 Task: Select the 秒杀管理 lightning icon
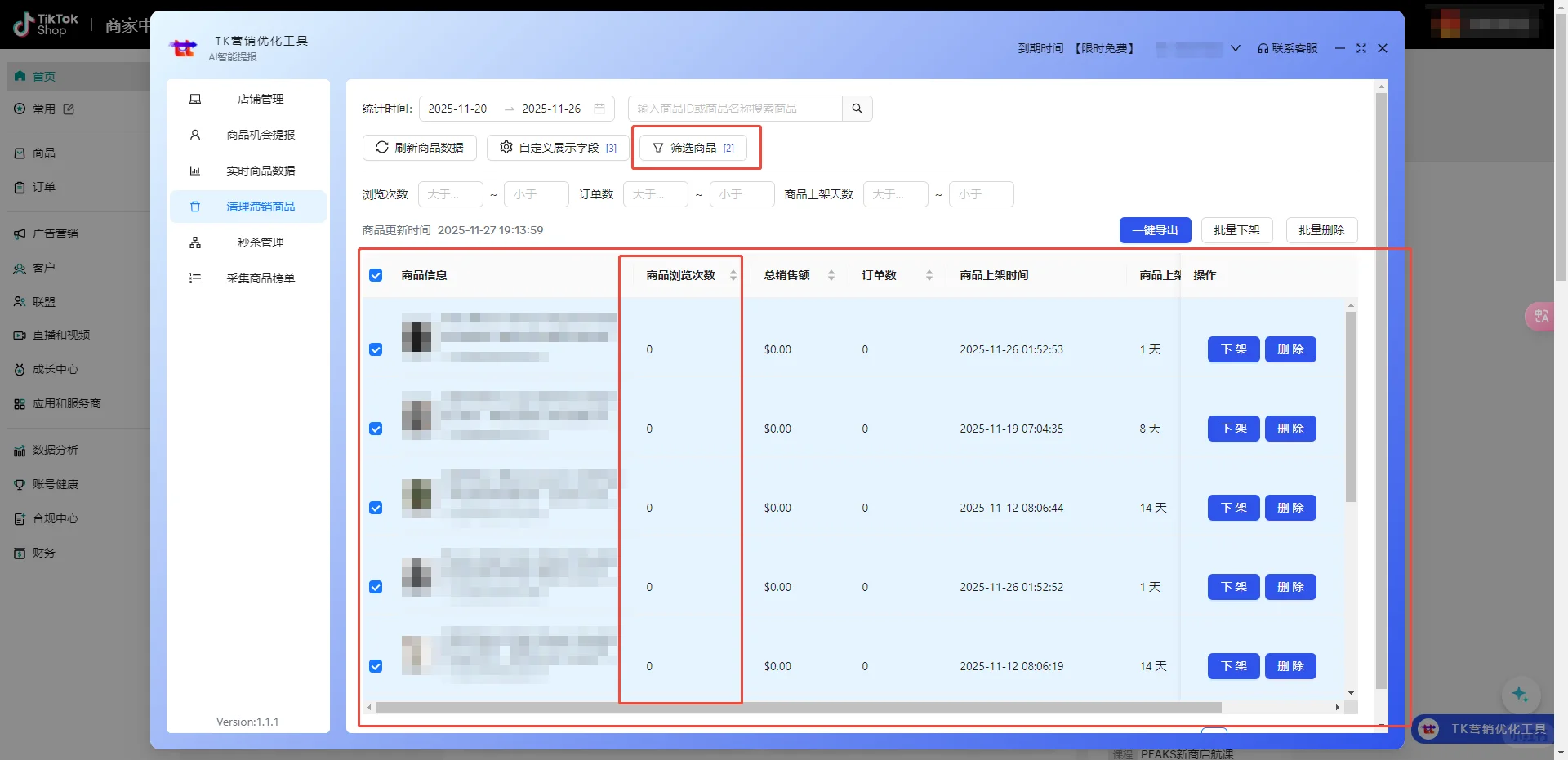pos(195,242)
